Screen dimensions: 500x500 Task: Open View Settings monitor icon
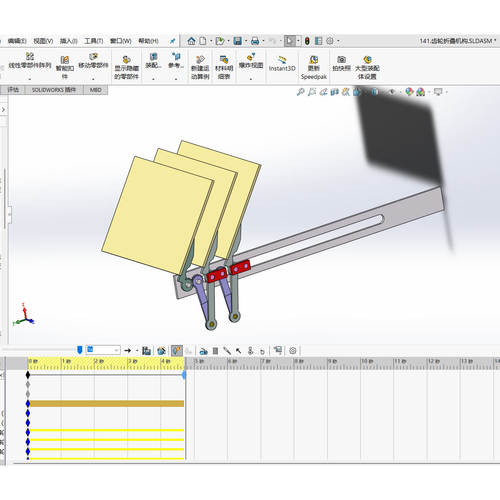coord(438,92)
